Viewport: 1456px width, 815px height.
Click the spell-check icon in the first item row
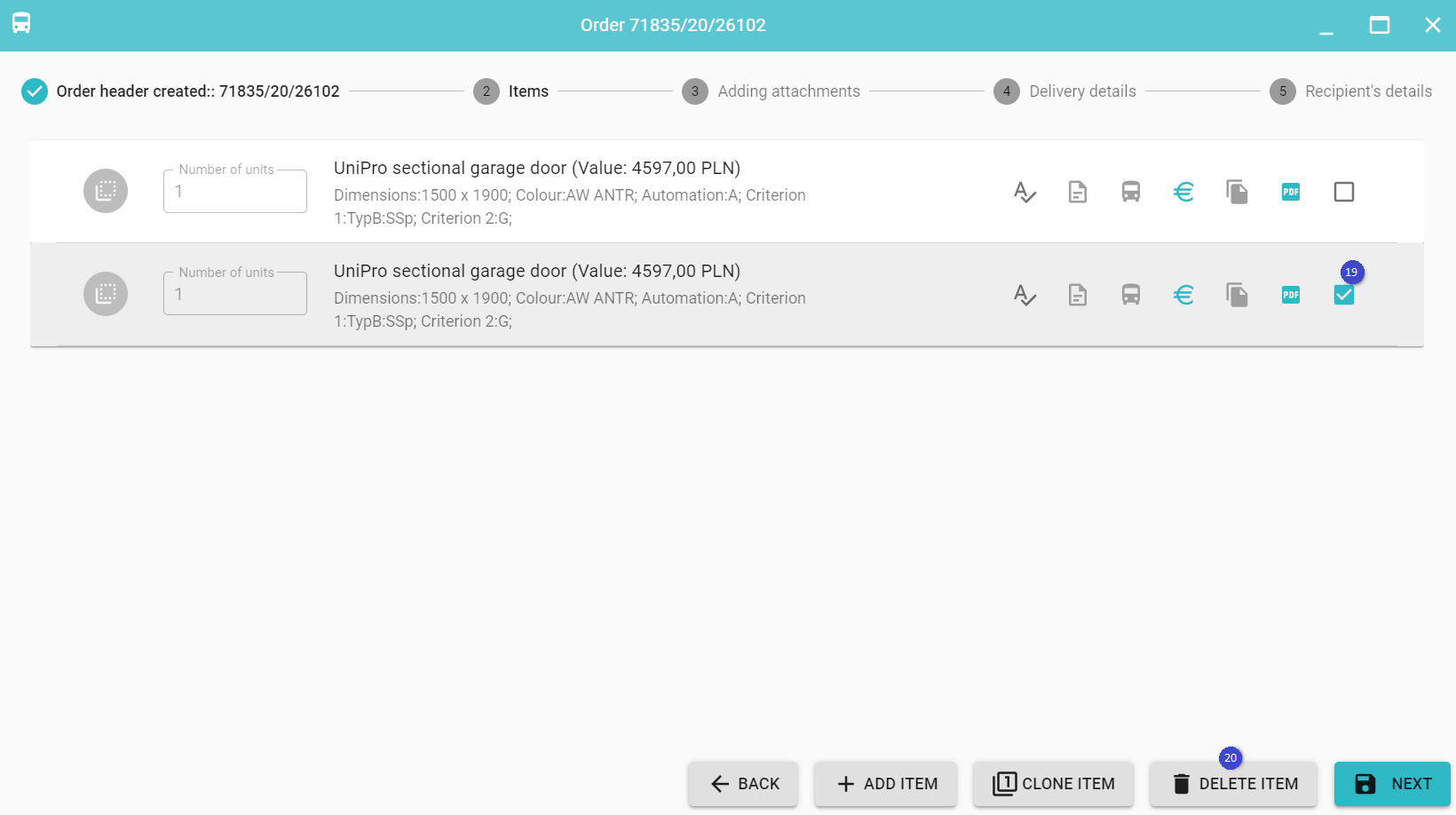tap(1025, 192)
